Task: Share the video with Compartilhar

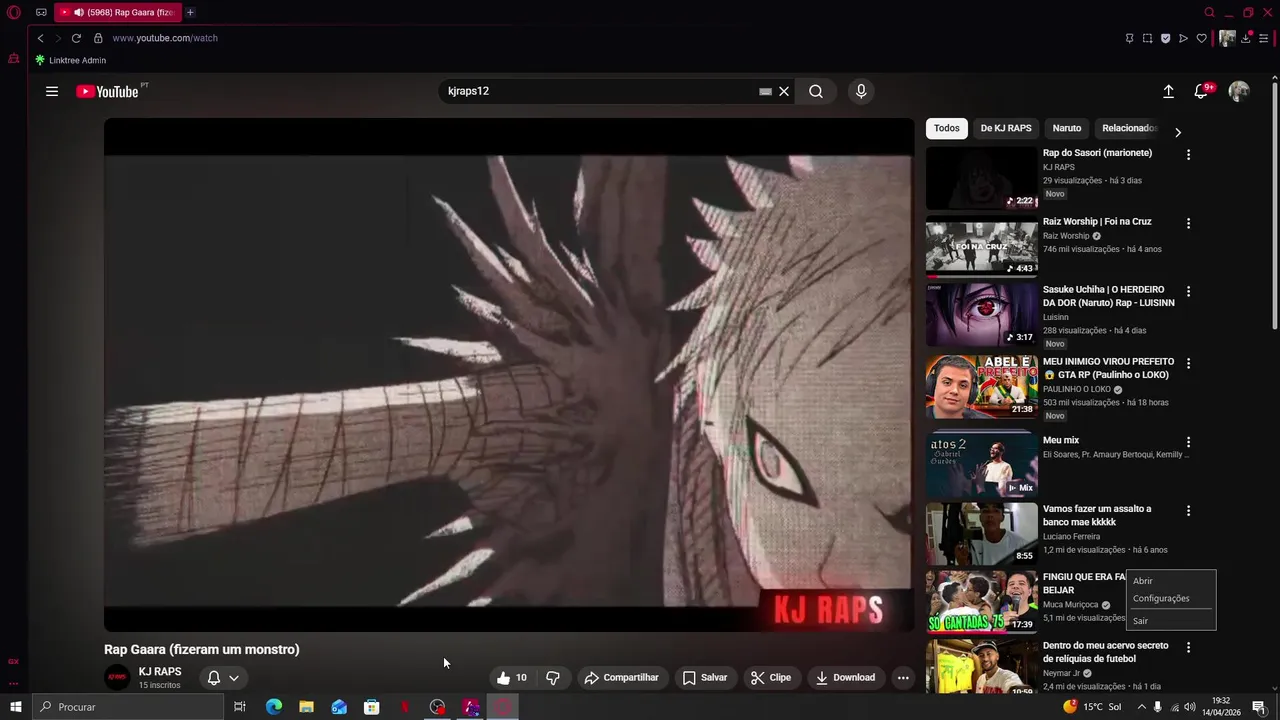Action: pos(622,678)
